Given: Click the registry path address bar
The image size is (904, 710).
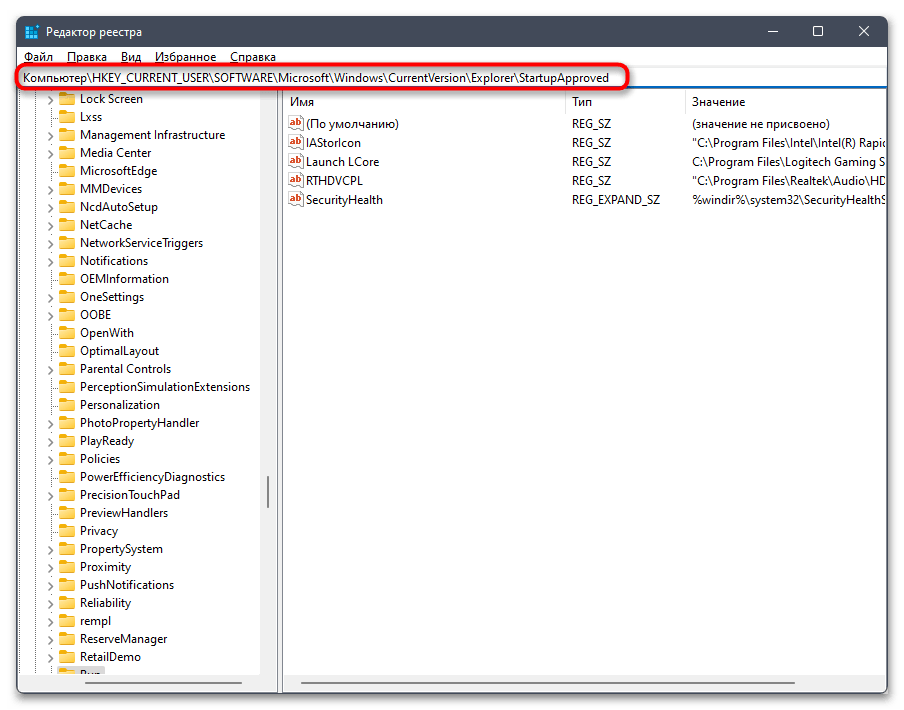Looking at the screenshot, I should 453,78.
